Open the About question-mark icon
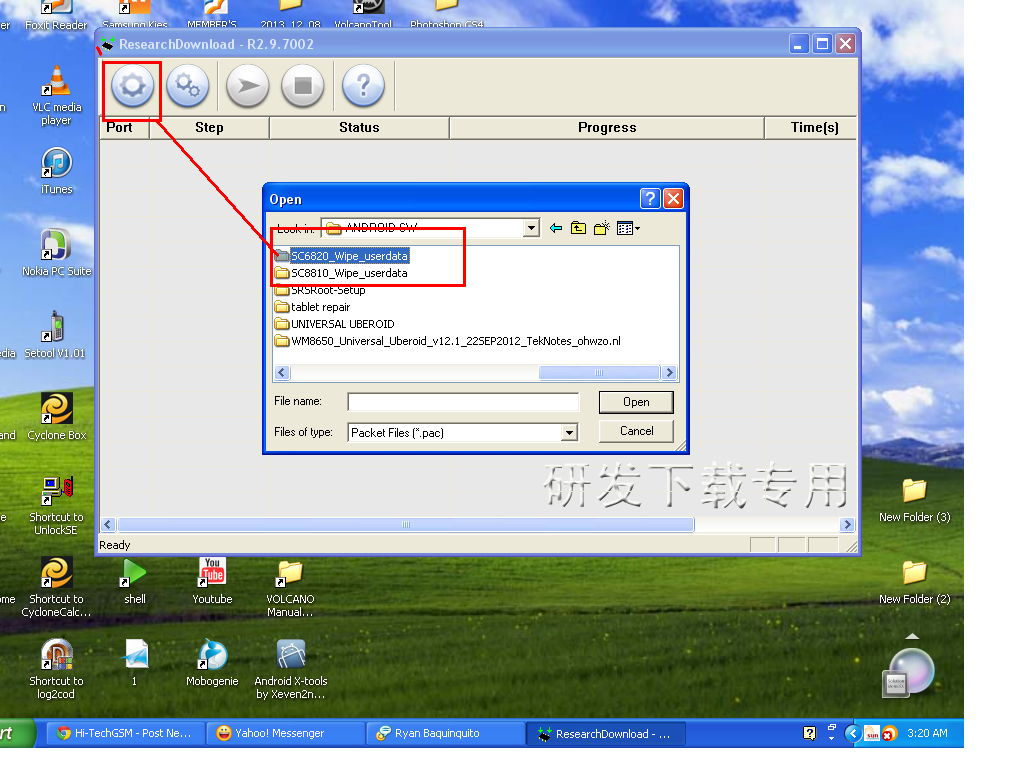The height and width of the screenshot is (768, 1024). coord(363,87)
